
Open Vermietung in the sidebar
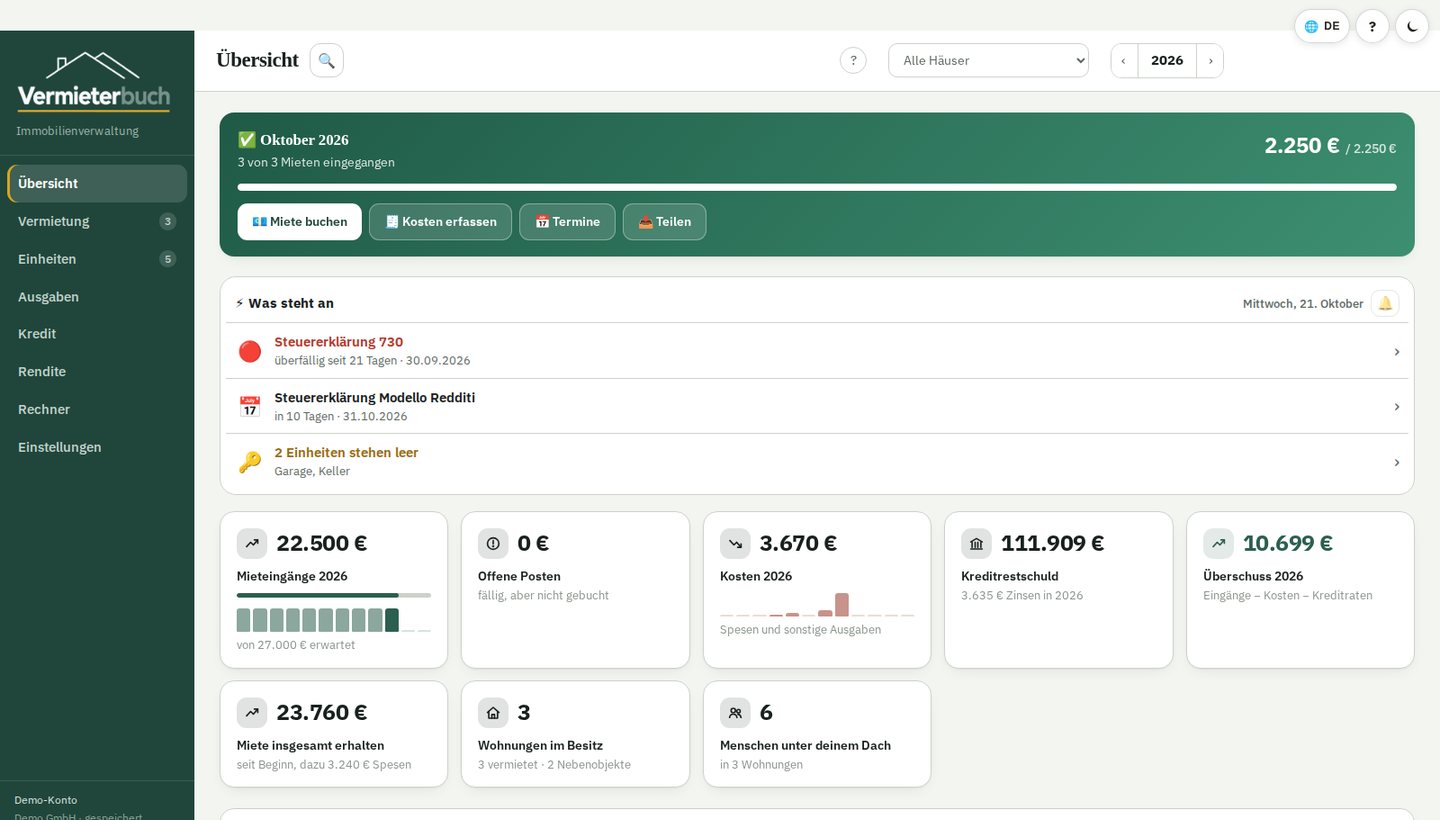pos(97,221)
